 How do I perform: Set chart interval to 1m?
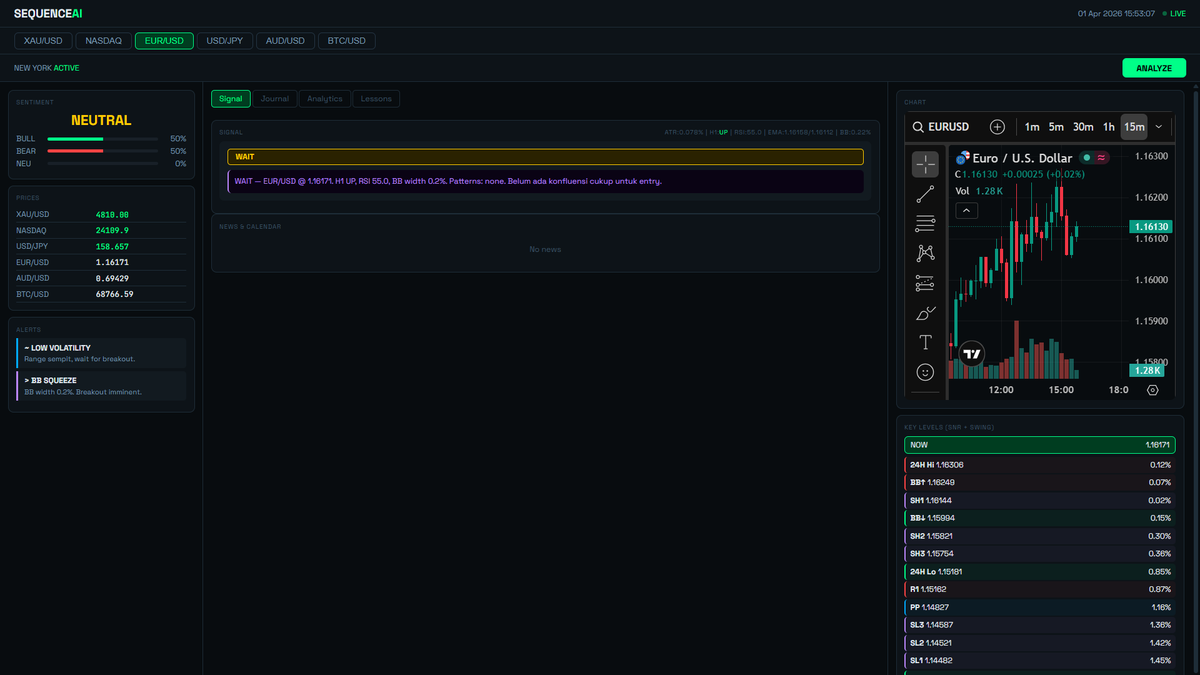tap(1032, 127)
